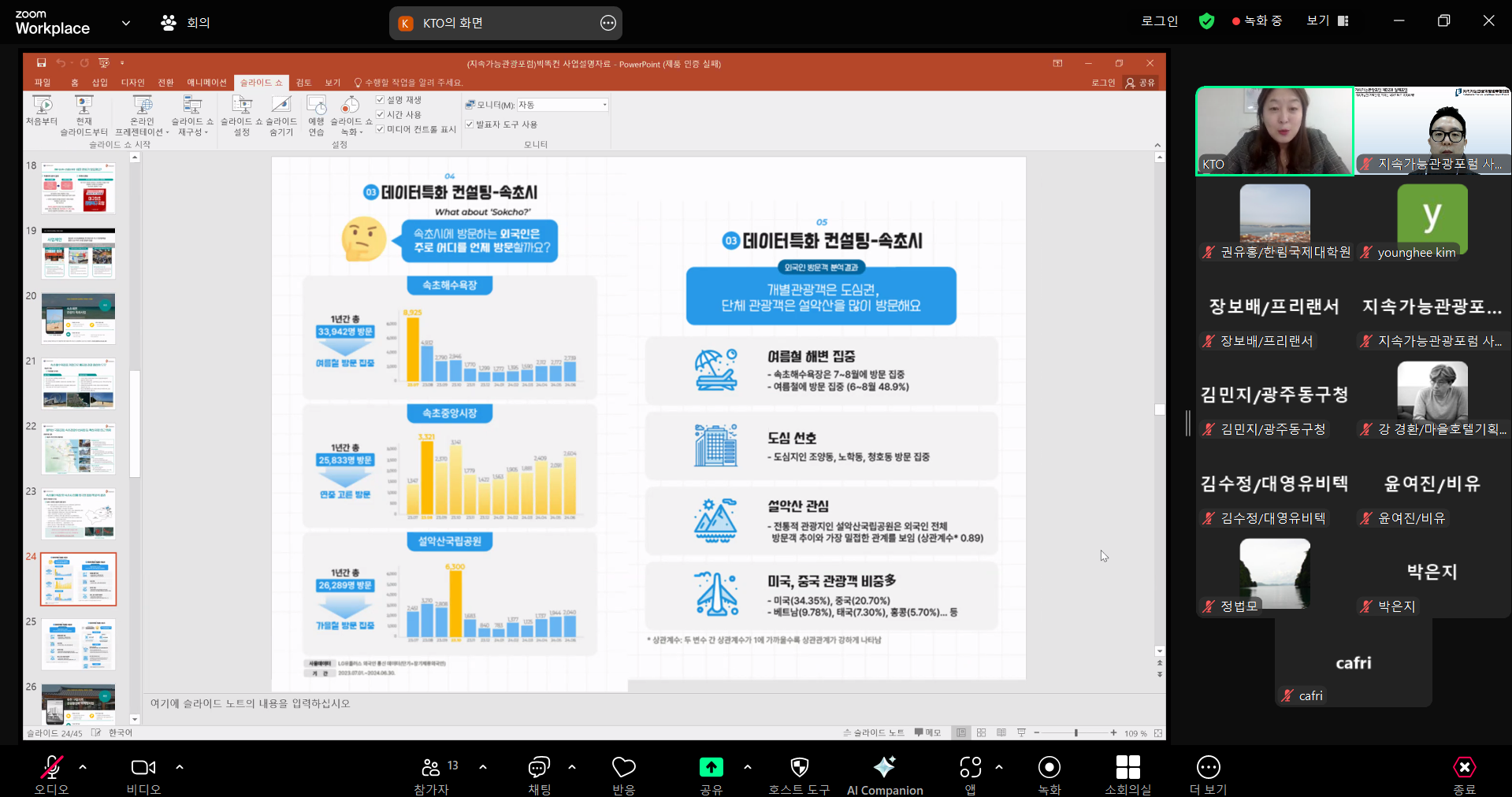Click Zoom Login (로그인) in top bar
This screenshot has width=1512, height=797.
click(1159, 21)
